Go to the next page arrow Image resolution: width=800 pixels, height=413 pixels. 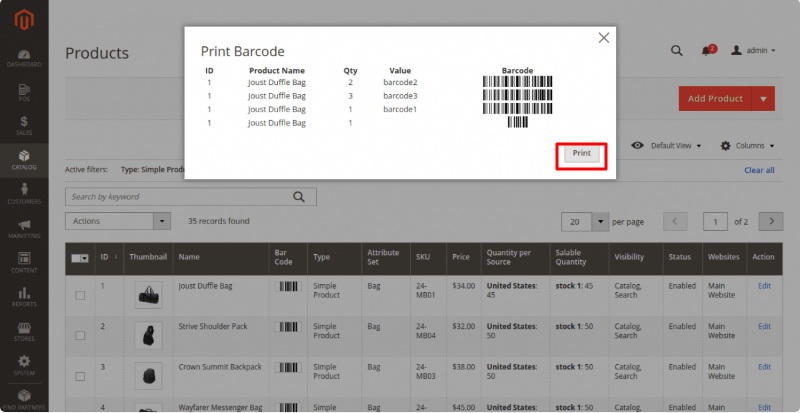click(771, 222)
